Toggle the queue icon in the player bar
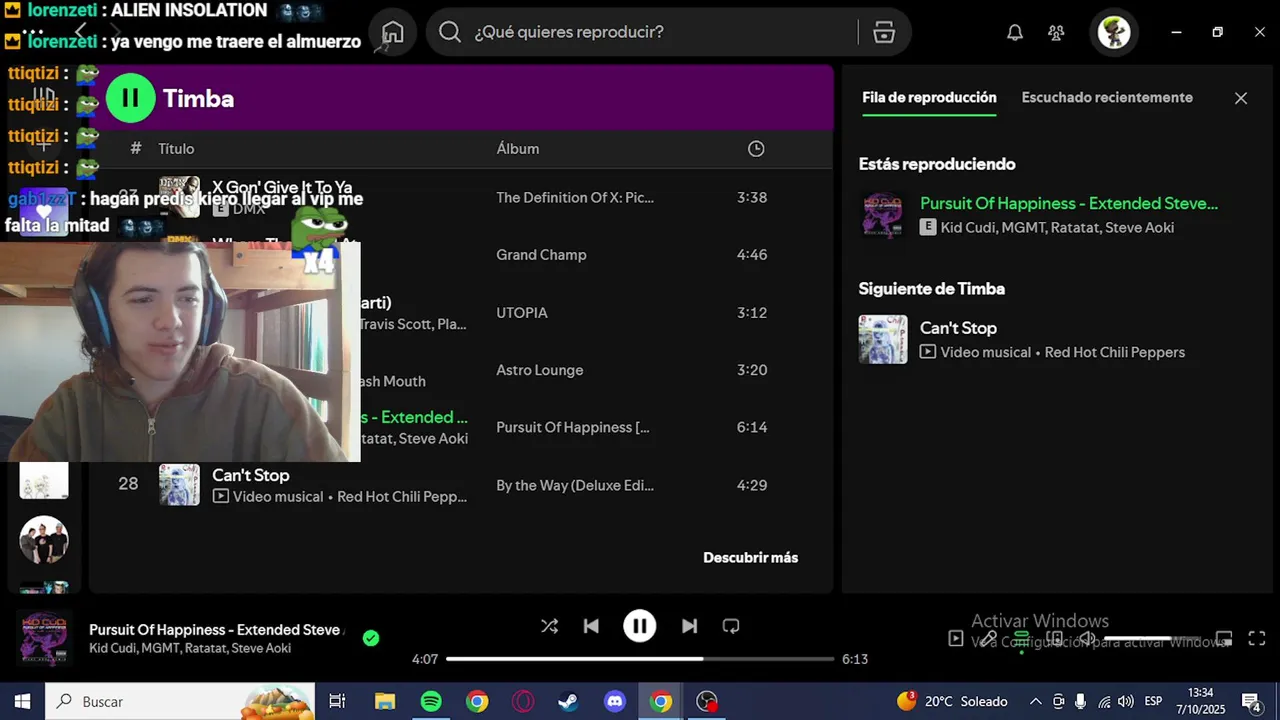This screenshot has width=1280, height=720. pyautogui.click(x=1021, y=638)
